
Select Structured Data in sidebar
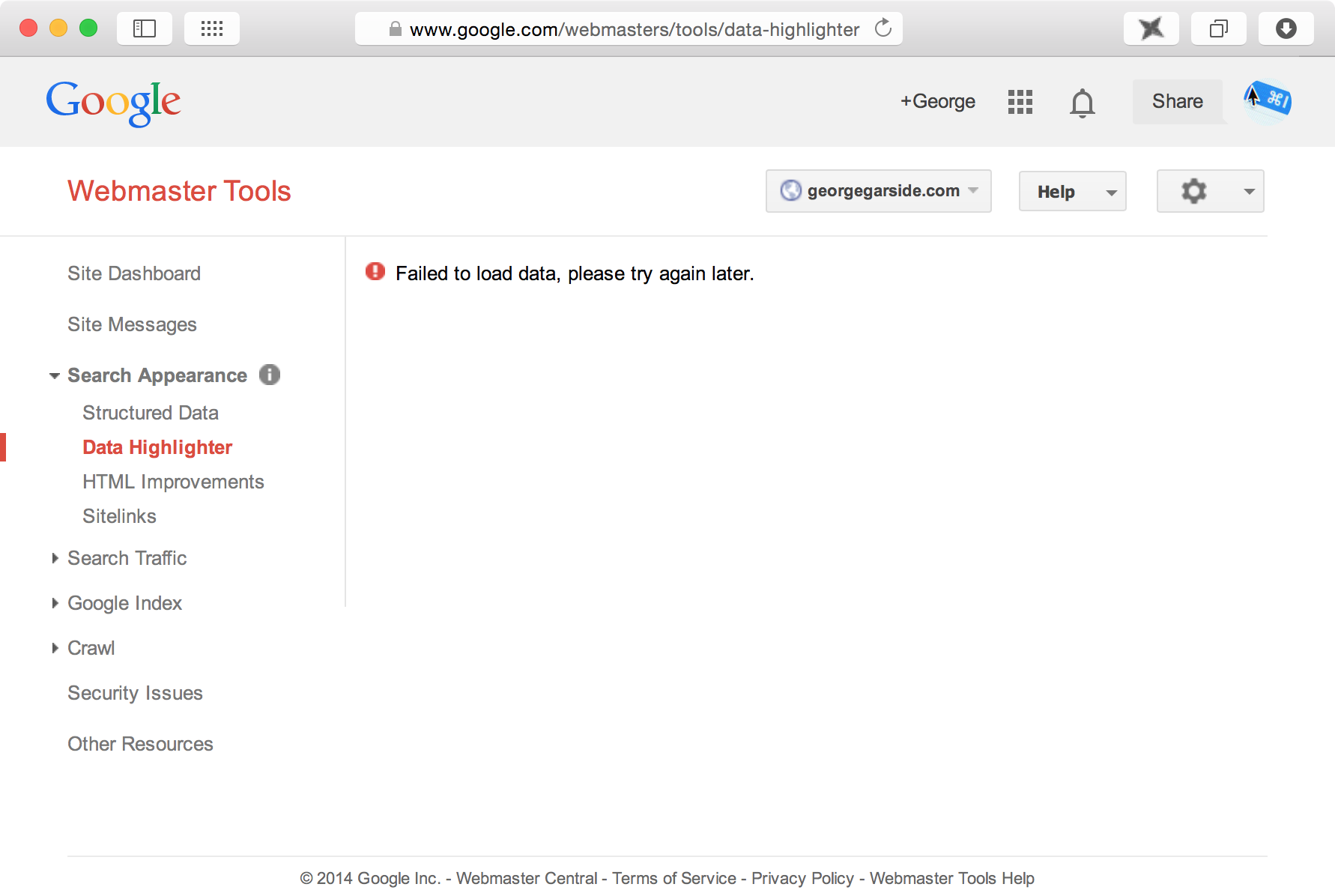pos(151,413)
